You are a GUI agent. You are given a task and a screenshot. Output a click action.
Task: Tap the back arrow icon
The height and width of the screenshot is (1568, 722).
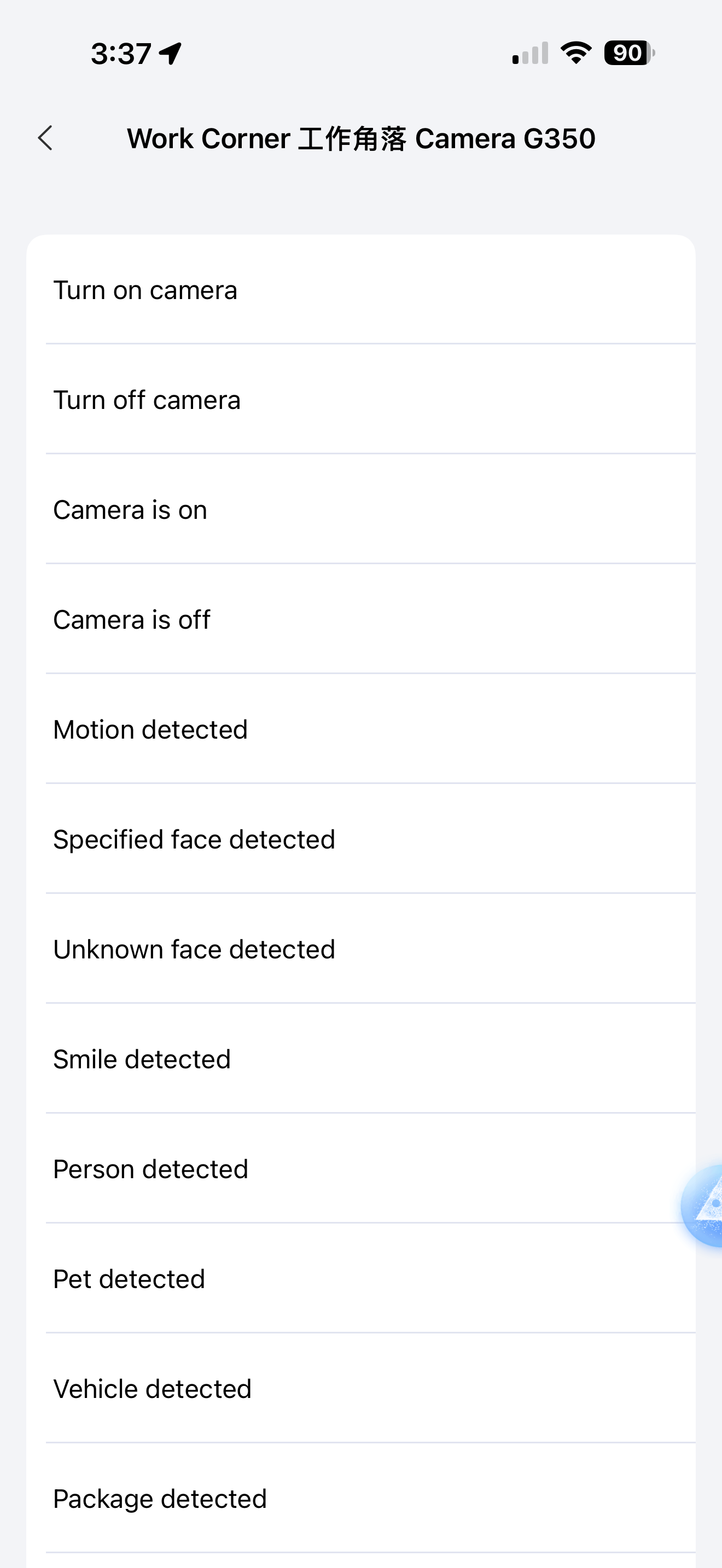[45, 138]
